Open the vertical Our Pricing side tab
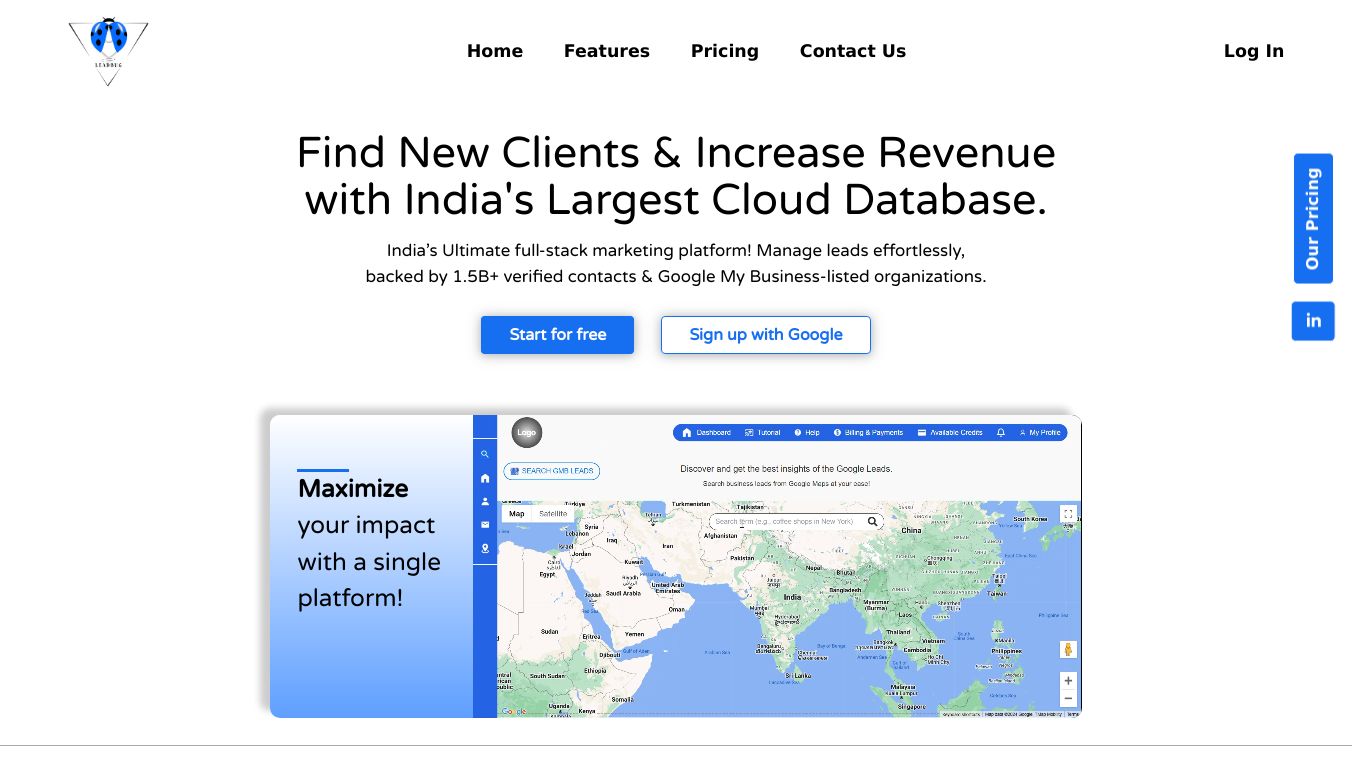Screen dimensions: 1352x760 click(x=1313, y=218)
